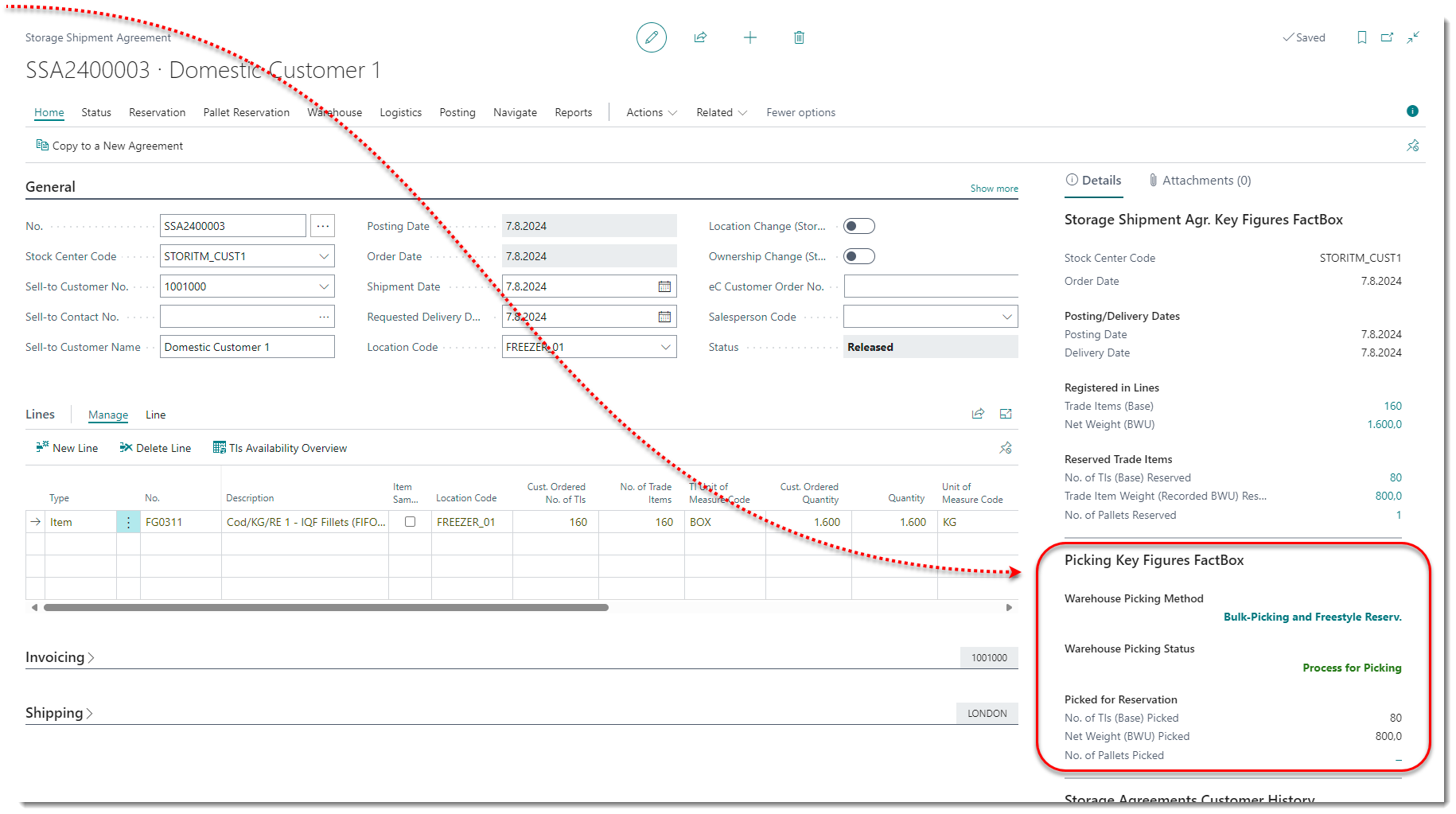Click the pencil edit icon
Image resolution: width=1456 pixels, height=814 pixels.
[x=651, y=37]
